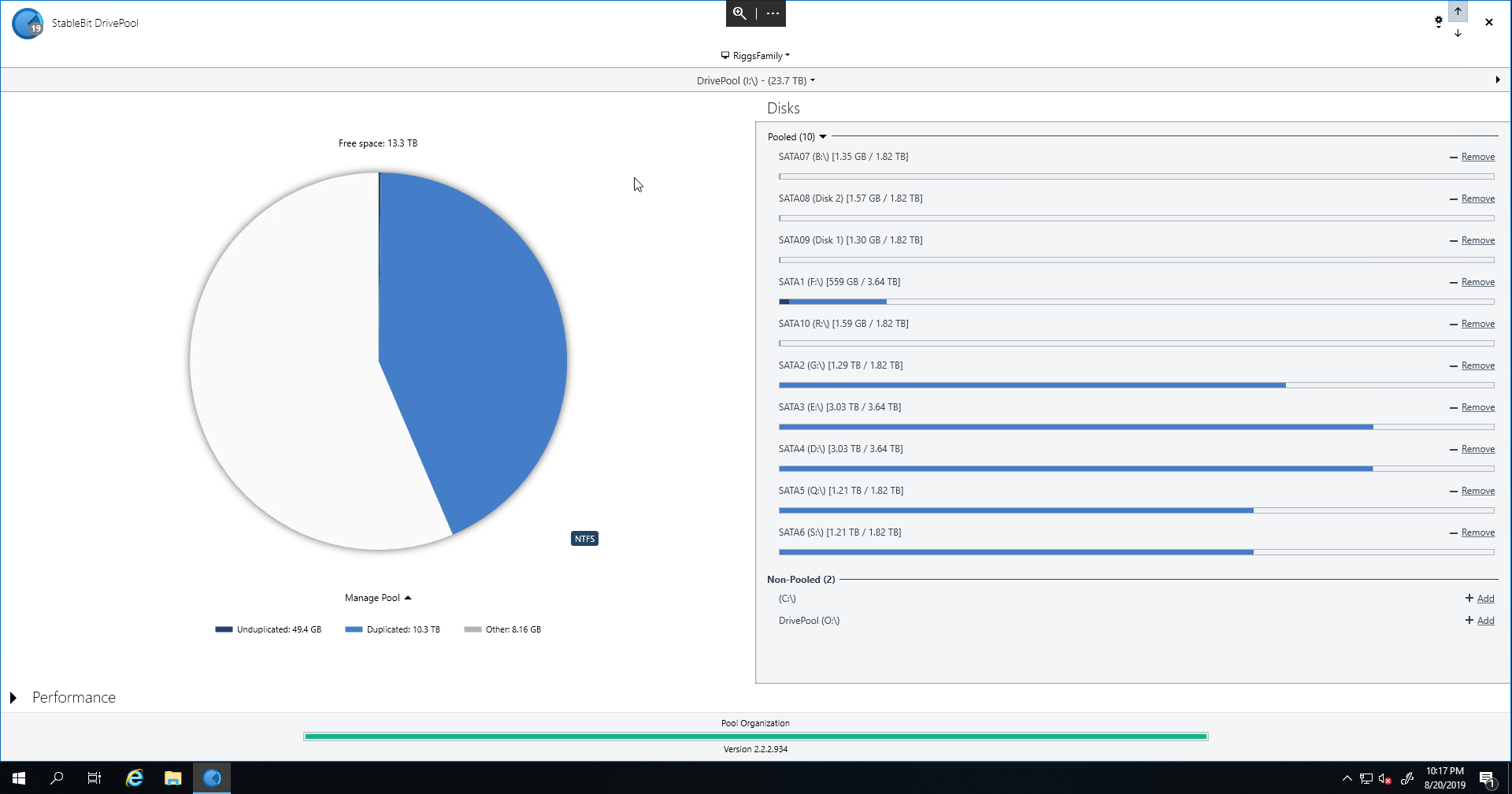Expand the Performance section

coord(13,698)
